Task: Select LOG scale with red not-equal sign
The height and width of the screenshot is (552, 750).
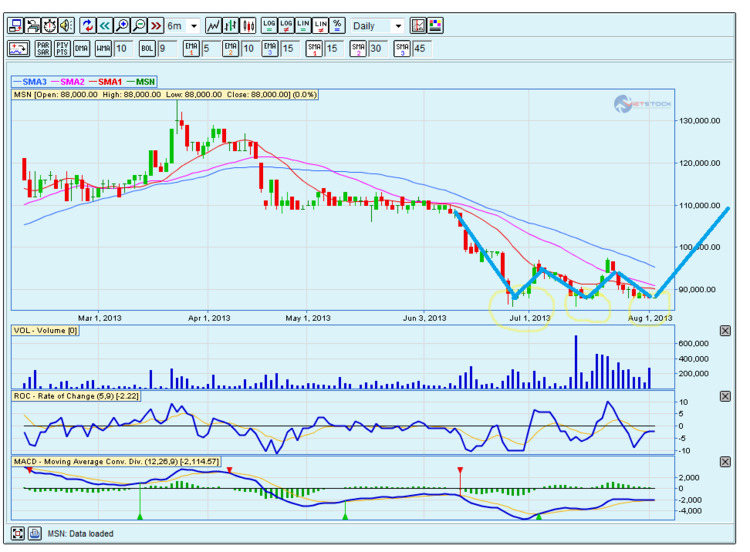Action: point(286,25)
